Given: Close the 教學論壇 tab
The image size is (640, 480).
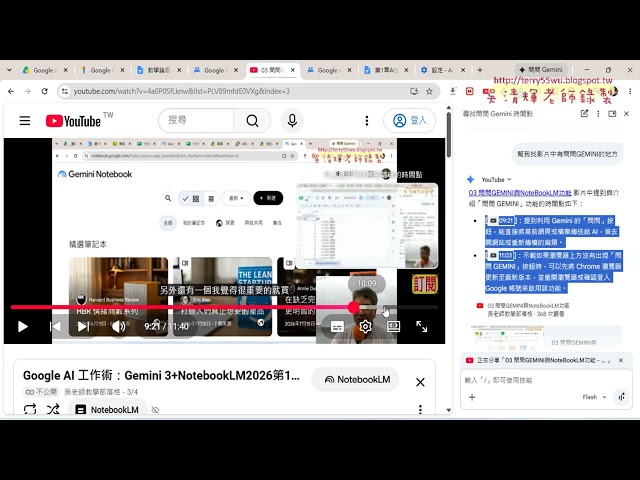Looking at the screenshot, I should point(179,70).
